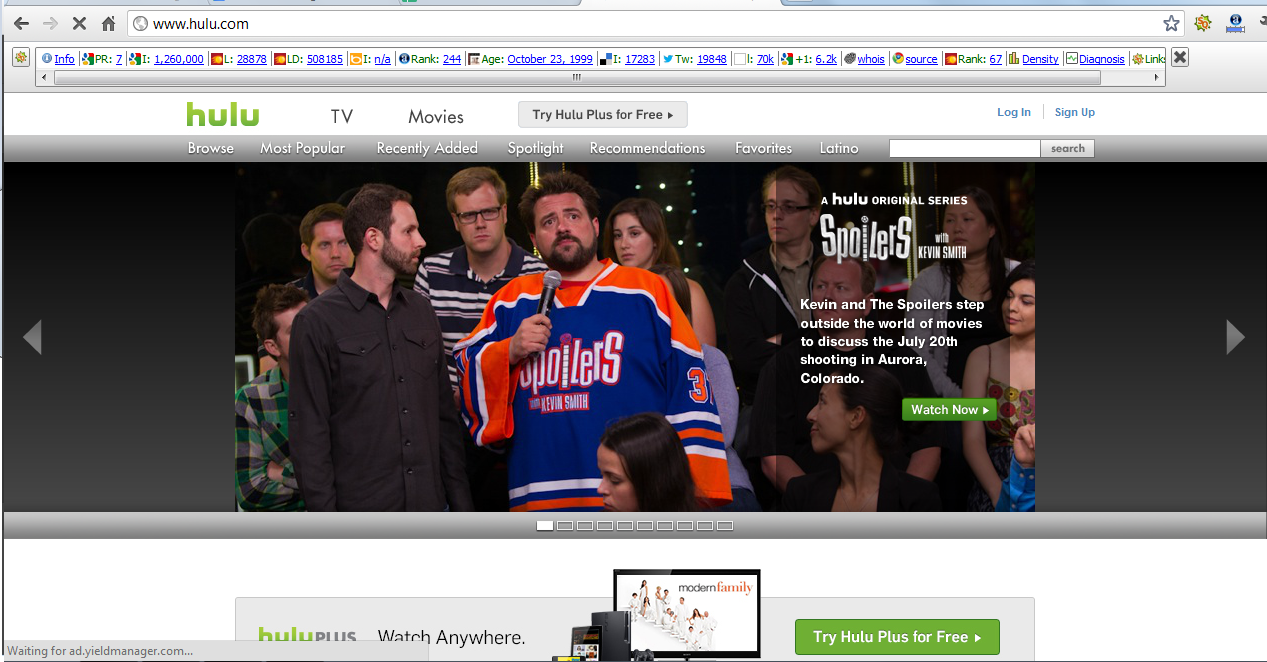Open Google index value 1,260,000
The image size is (1267, 662).
coord(179,59)
